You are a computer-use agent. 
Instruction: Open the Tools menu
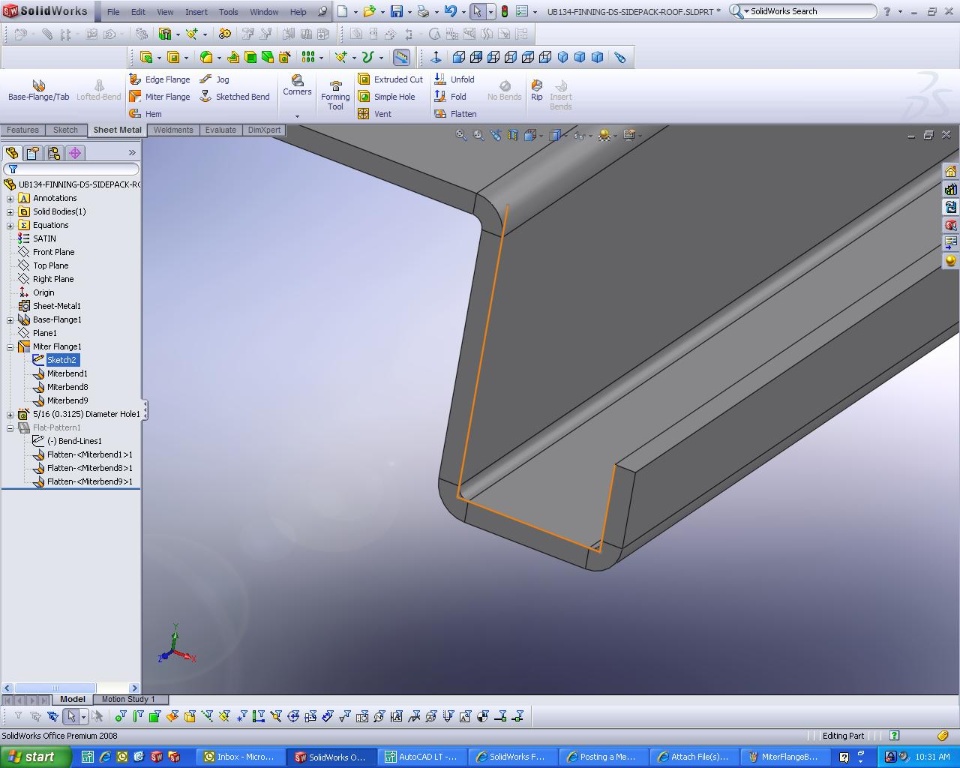pos(228,12)
